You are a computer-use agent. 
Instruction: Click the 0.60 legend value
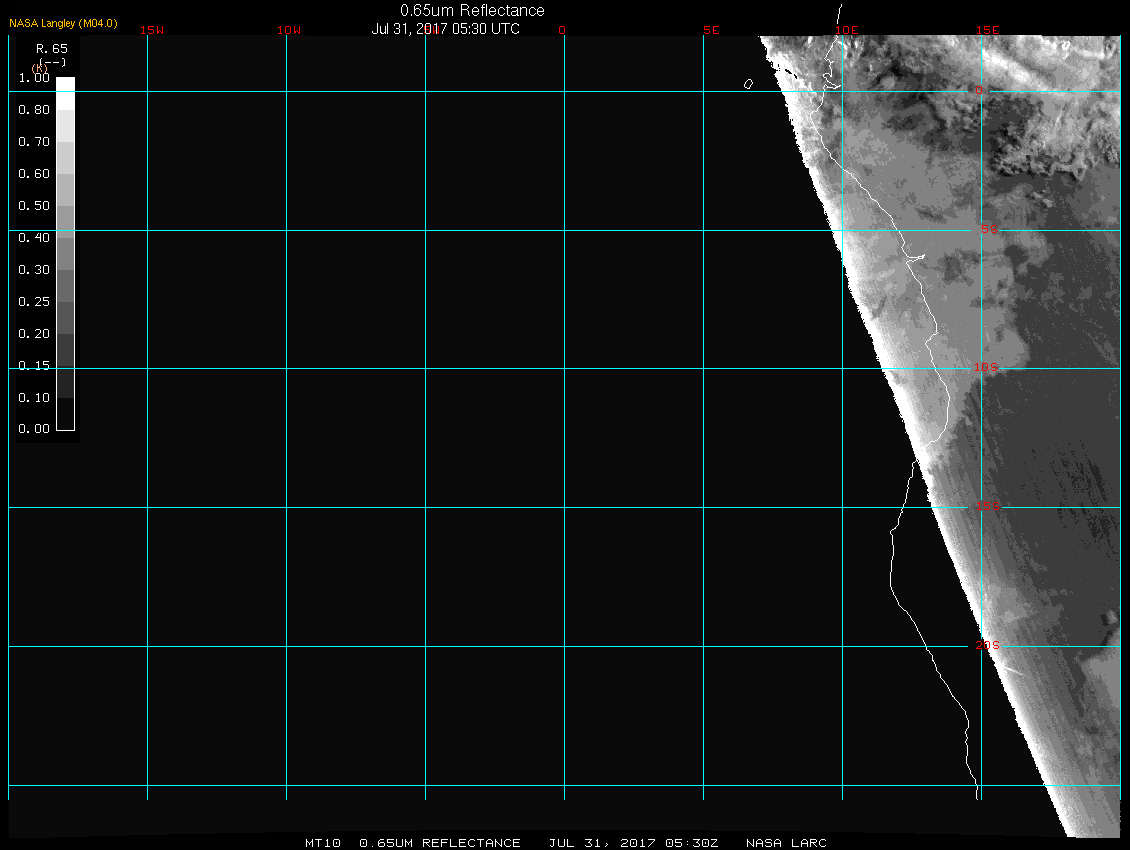34,174
